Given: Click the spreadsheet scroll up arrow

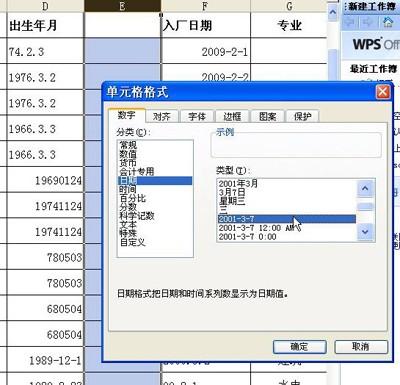Looking at the screenshot, I should pyautogui.click(x=332, y=12).
